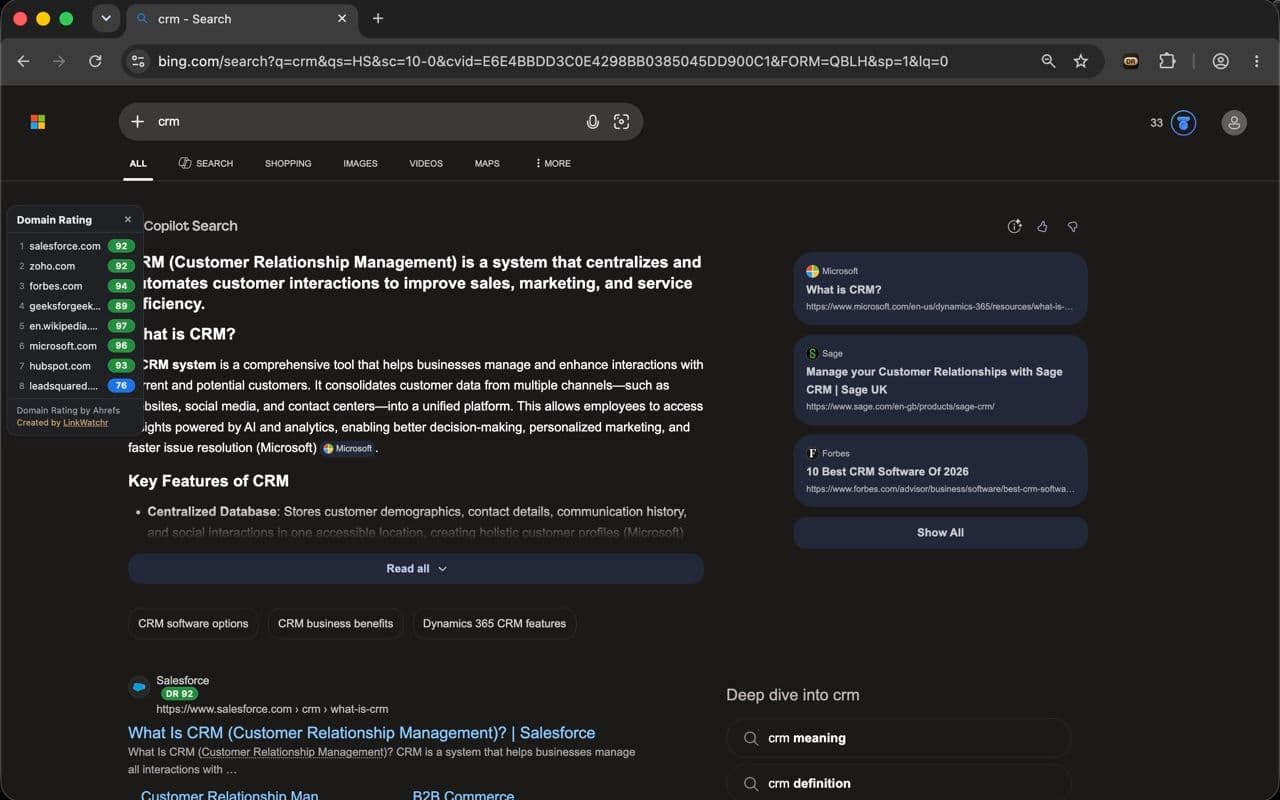This screenshot has height=800, width=1280.
Task: Click the Copilot Search info icon
Action: coord(1014,227)
